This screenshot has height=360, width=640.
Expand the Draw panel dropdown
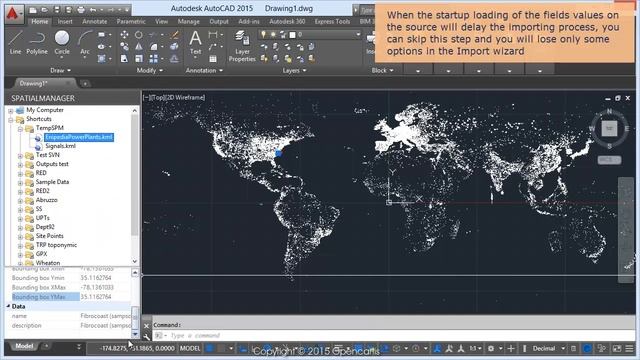(60, 70)
